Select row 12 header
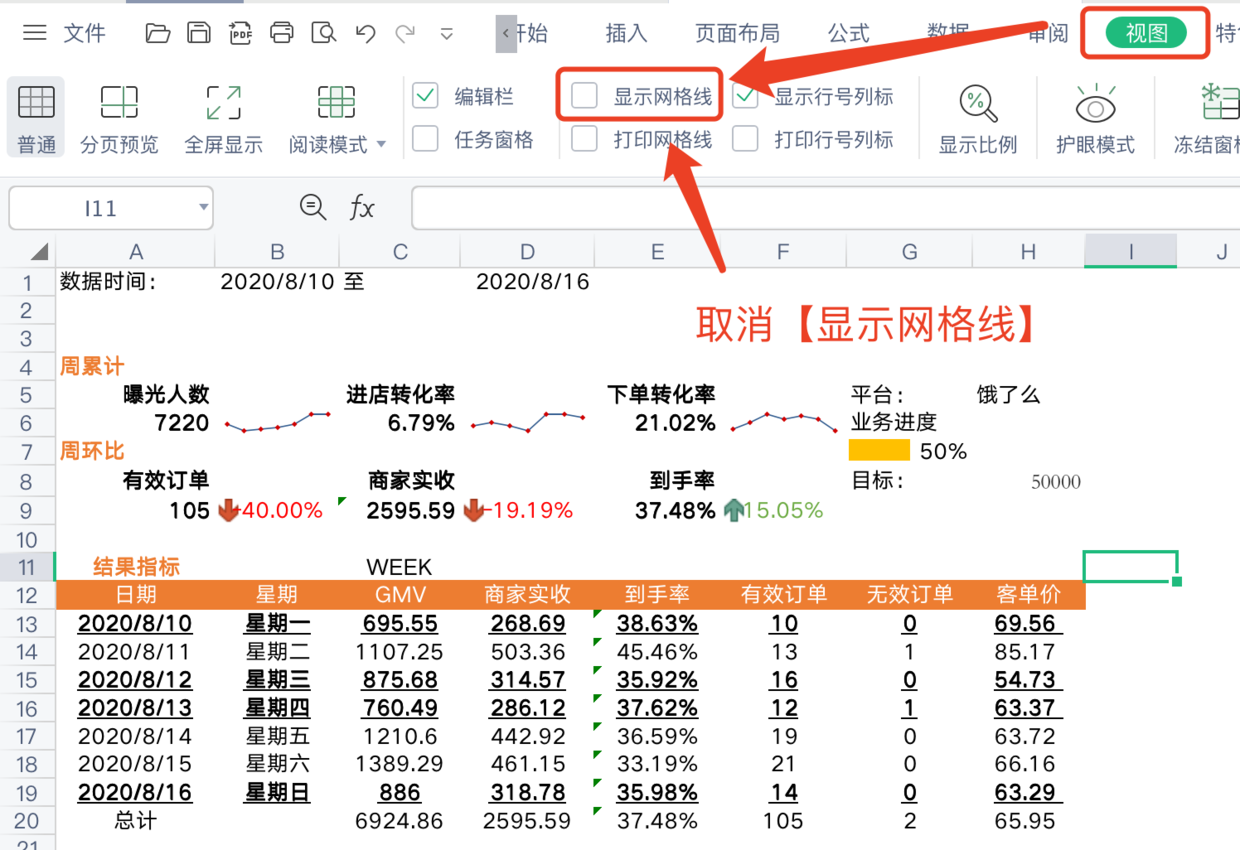The height and width of the screenshot is (850, 1240). coord(27,595)
